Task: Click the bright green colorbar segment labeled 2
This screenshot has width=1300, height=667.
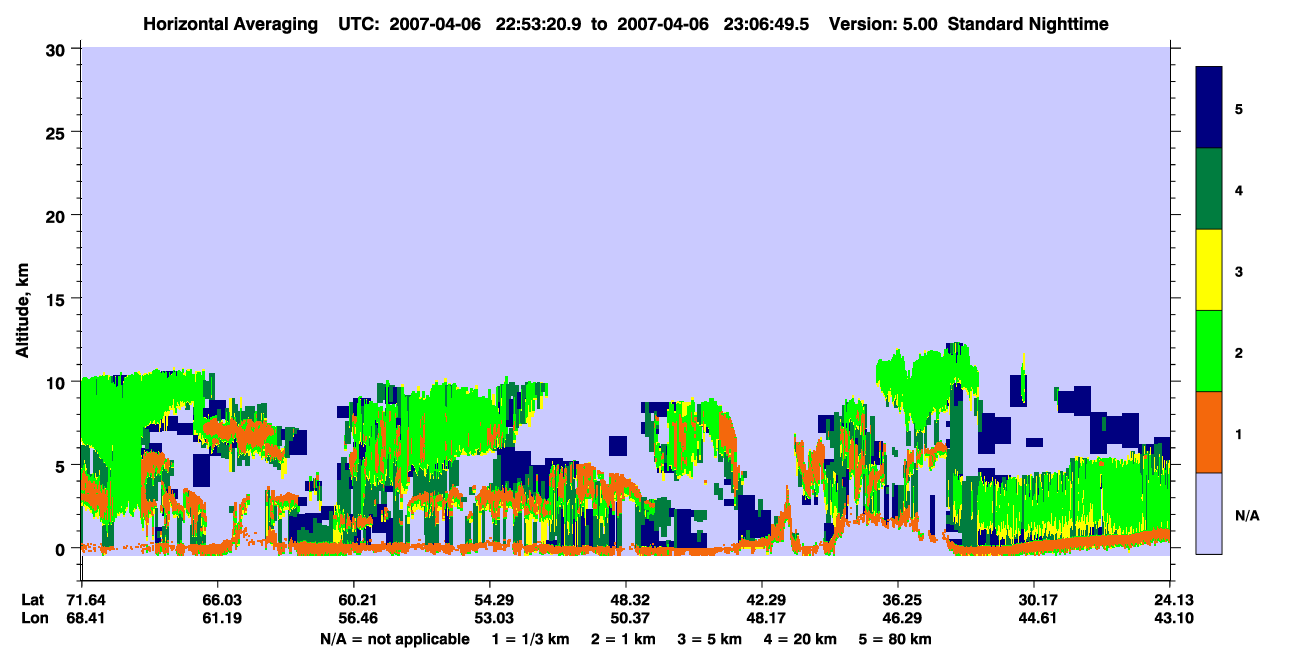Action: point(1209,351)
